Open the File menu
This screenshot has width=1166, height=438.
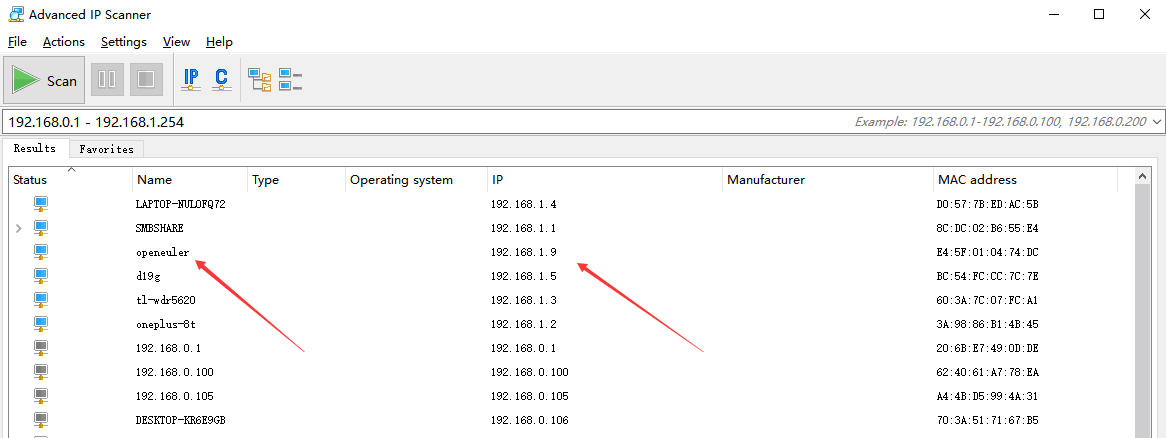pyautogui.click(x=17, y=42)
